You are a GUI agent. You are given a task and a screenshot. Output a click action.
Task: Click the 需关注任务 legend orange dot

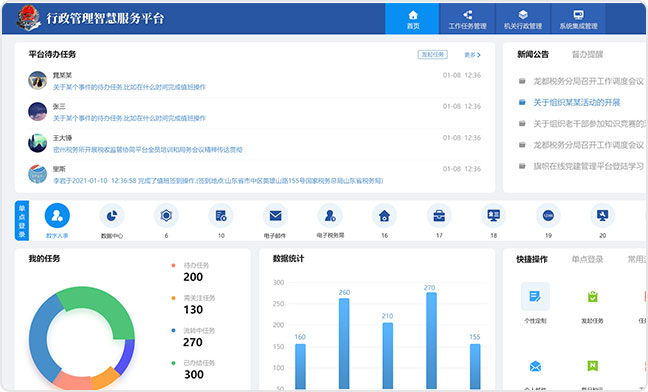173,298
